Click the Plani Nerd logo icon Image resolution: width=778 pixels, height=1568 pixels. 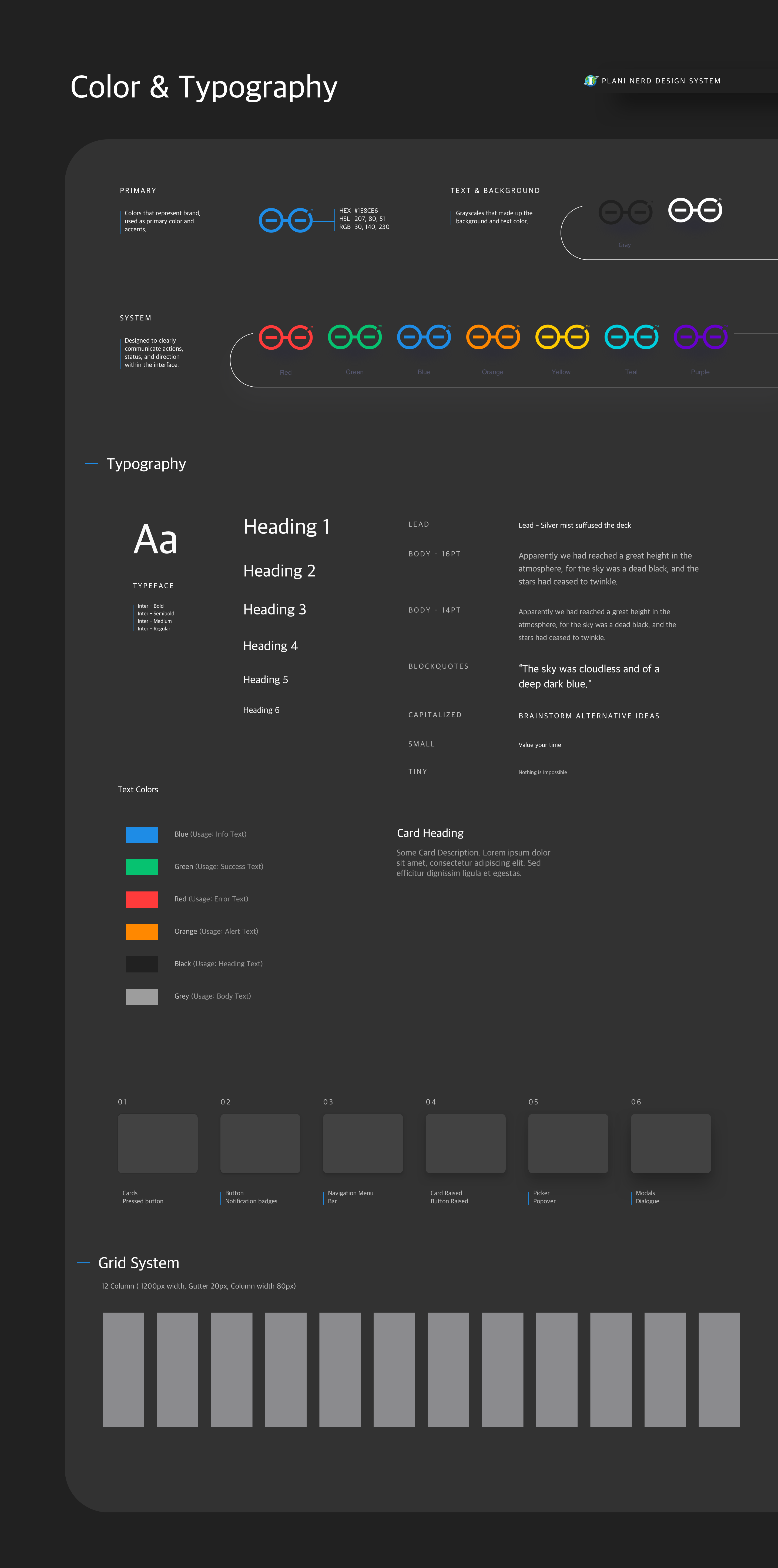tap(590, 80)
